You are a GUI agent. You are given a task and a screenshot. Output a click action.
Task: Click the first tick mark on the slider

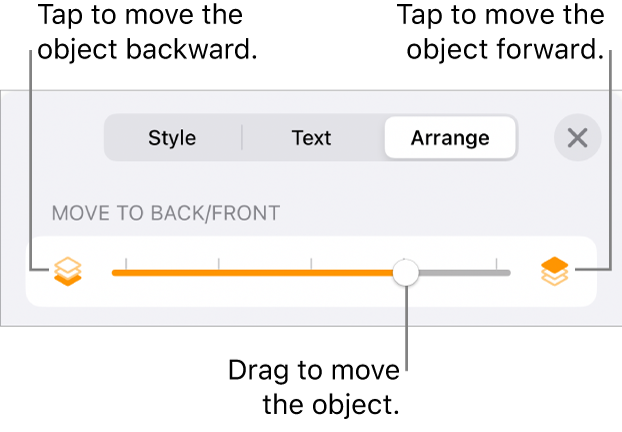point(219,264)
